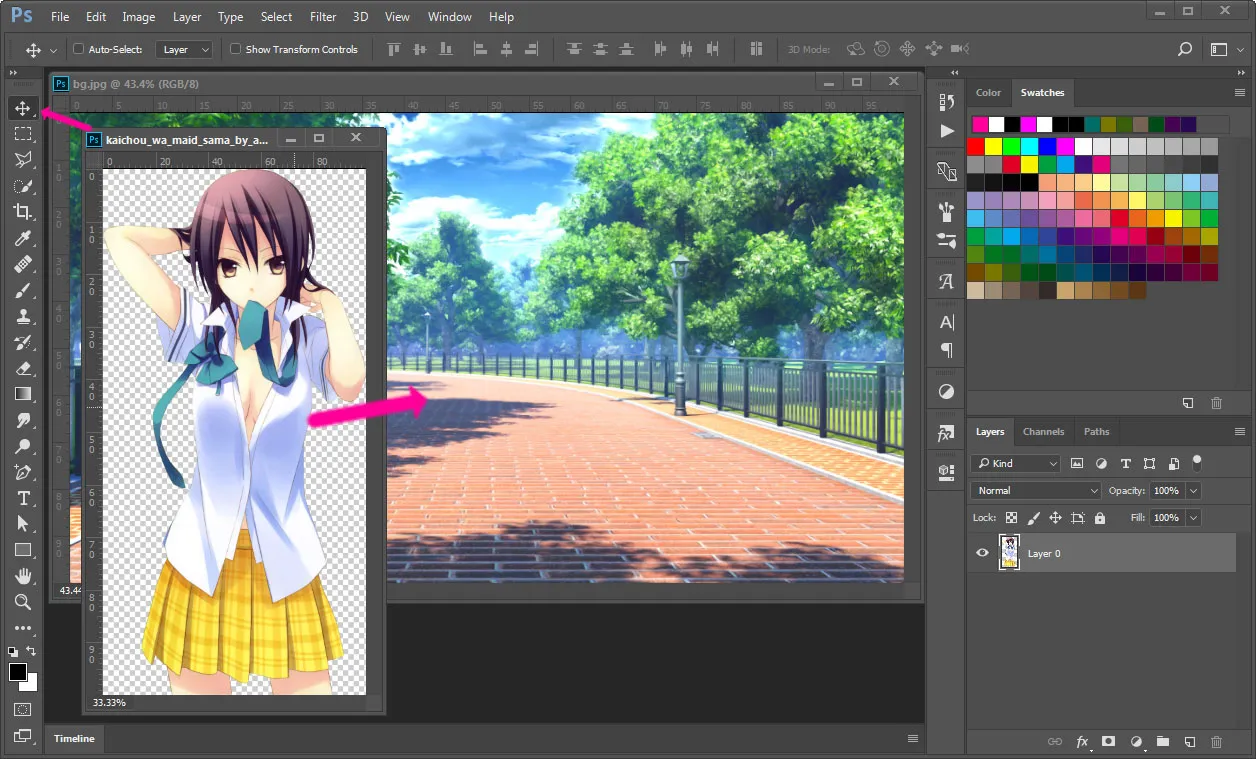The image size is (1256, 759).
Task: Select the History Brush tool
Action: [23, 342]
